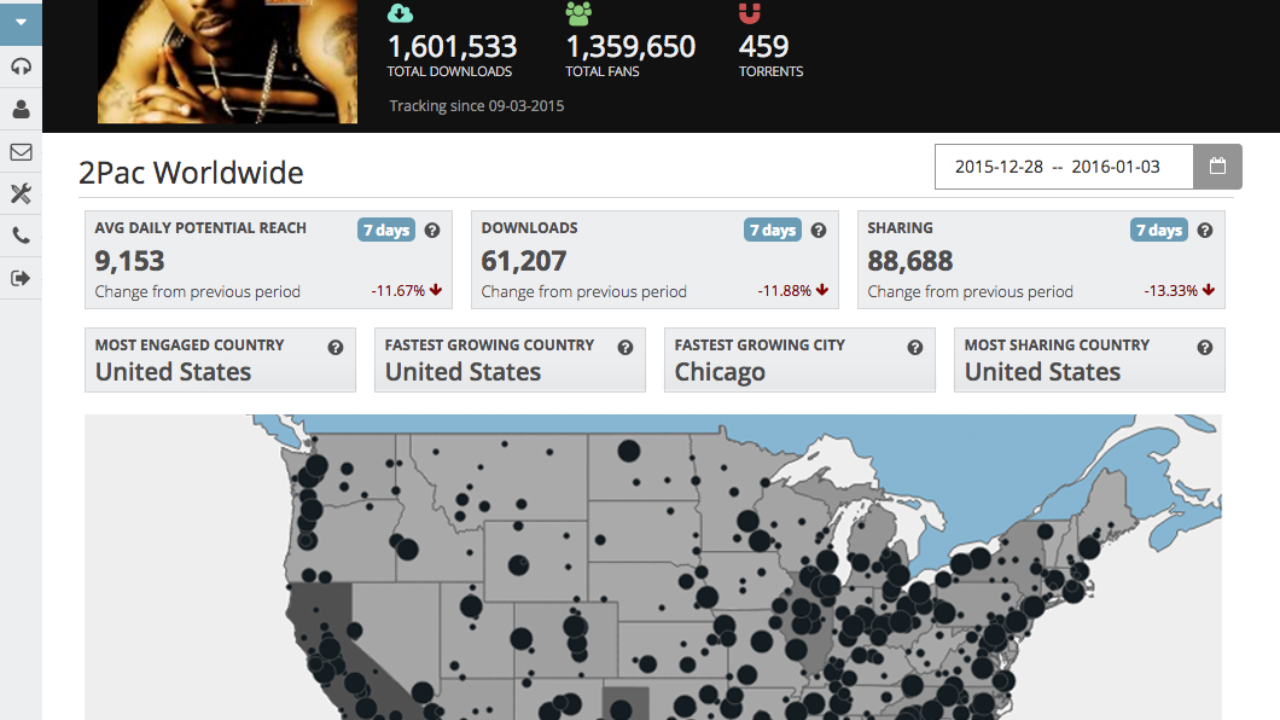Select the Fastest Growing City Chicago card
Image resolution: width=1280 pixels, height=720 pixels.
click(799, 360)
